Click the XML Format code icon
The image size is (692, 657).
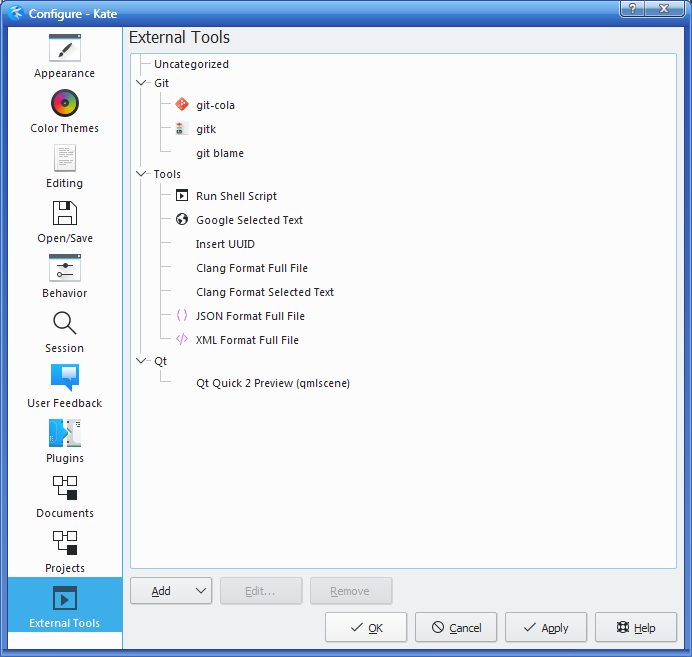tap(182, 339)
